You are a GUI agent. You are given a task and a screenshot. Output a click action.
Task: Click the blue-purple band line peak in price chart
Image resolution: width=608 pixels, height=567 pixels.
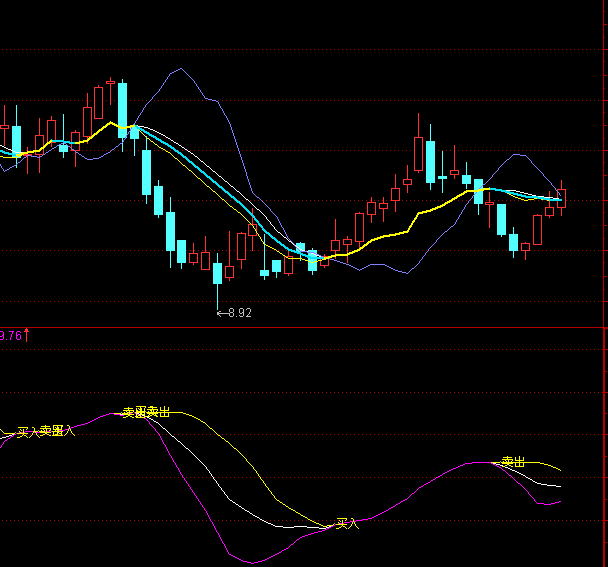pos(180,70)
